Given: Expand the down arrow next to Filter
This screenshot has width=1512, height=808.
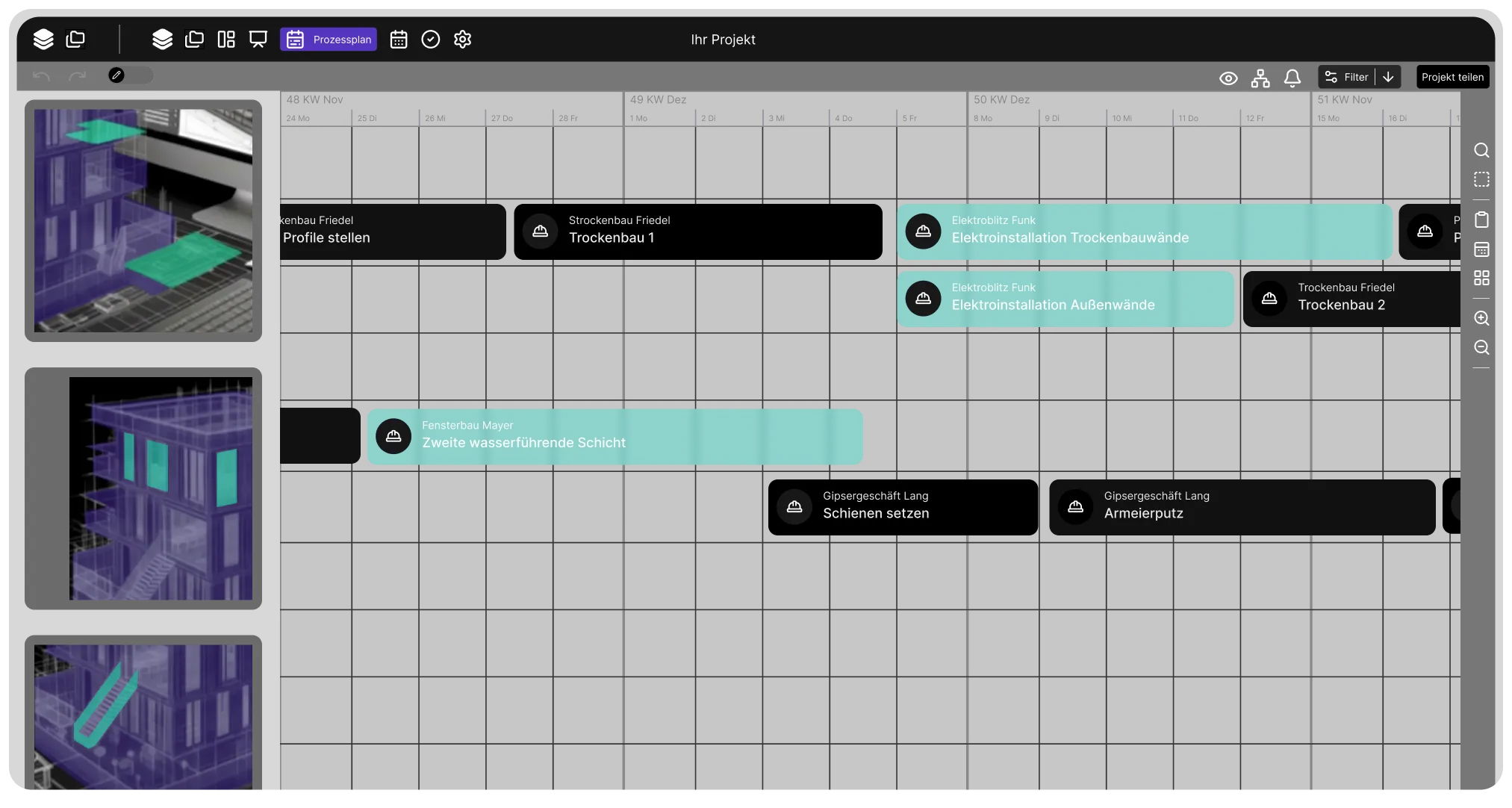Looking at the screenshot, I should click(1388, 77).
